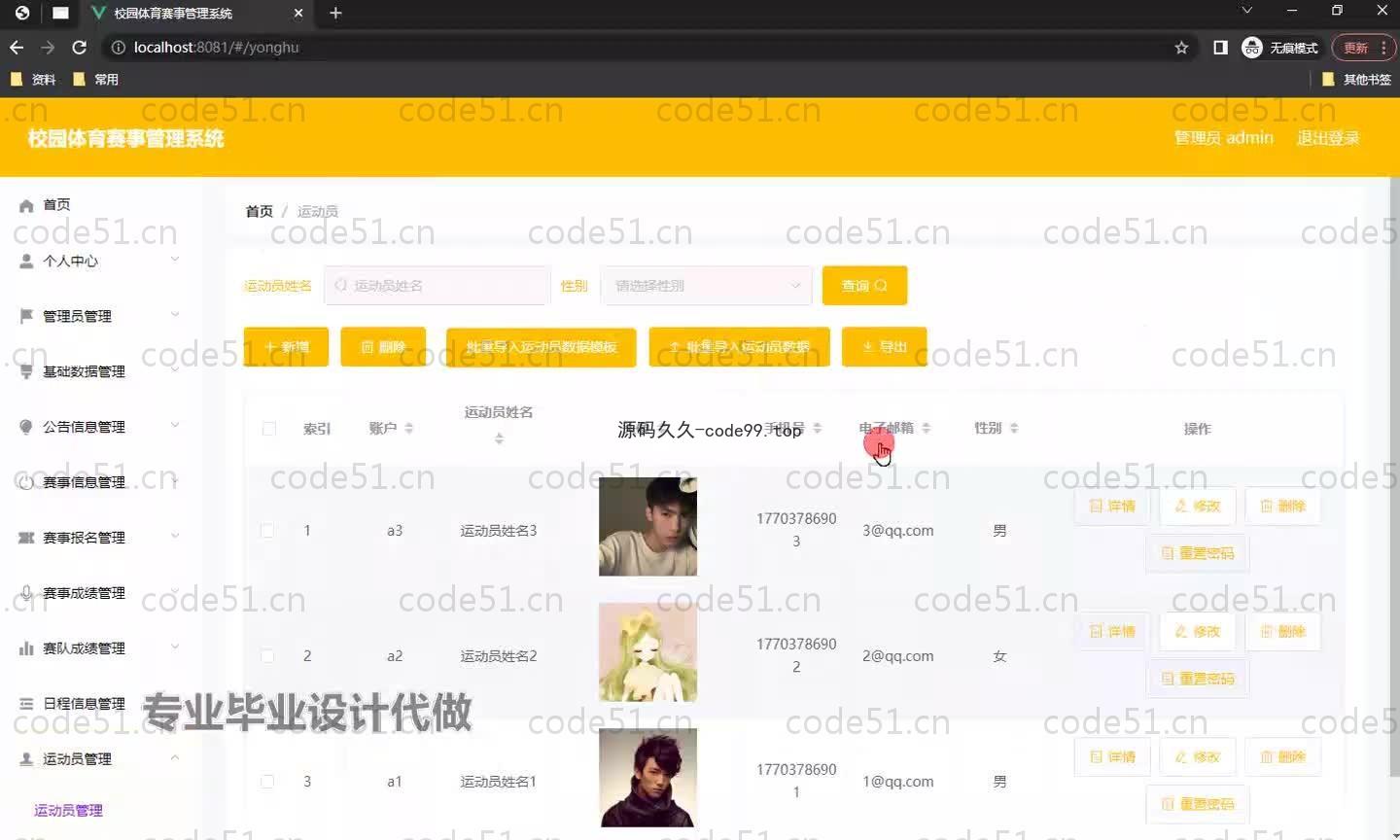
Task: Click the flag icon beside 管理员管理
Action: point(26,316)
